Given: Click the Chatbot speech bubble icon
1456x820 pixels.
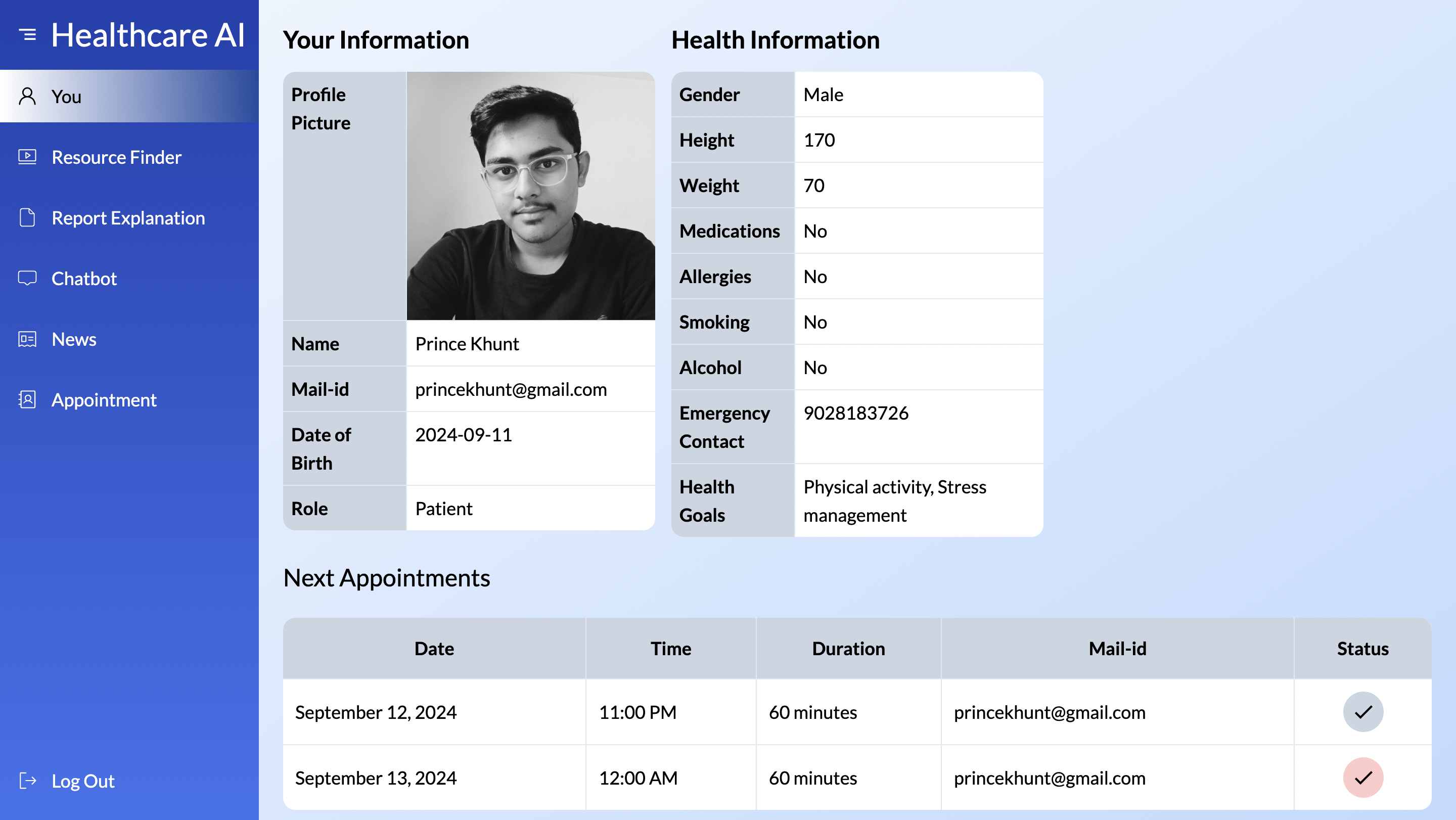Looking at the screenshot, I should pyautogui.click(x=27, y=278).
